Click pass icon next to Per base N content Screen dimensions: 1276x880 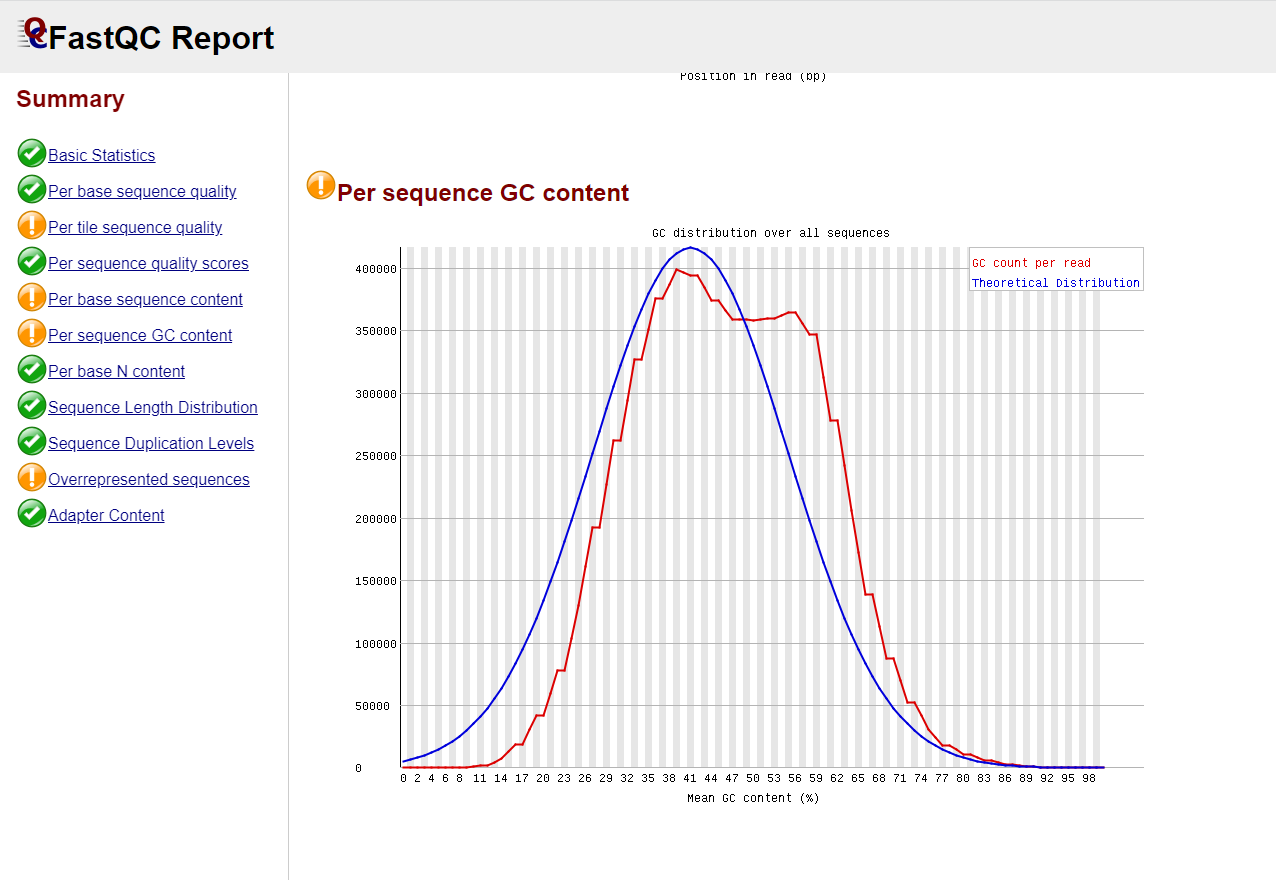point(32,370)
